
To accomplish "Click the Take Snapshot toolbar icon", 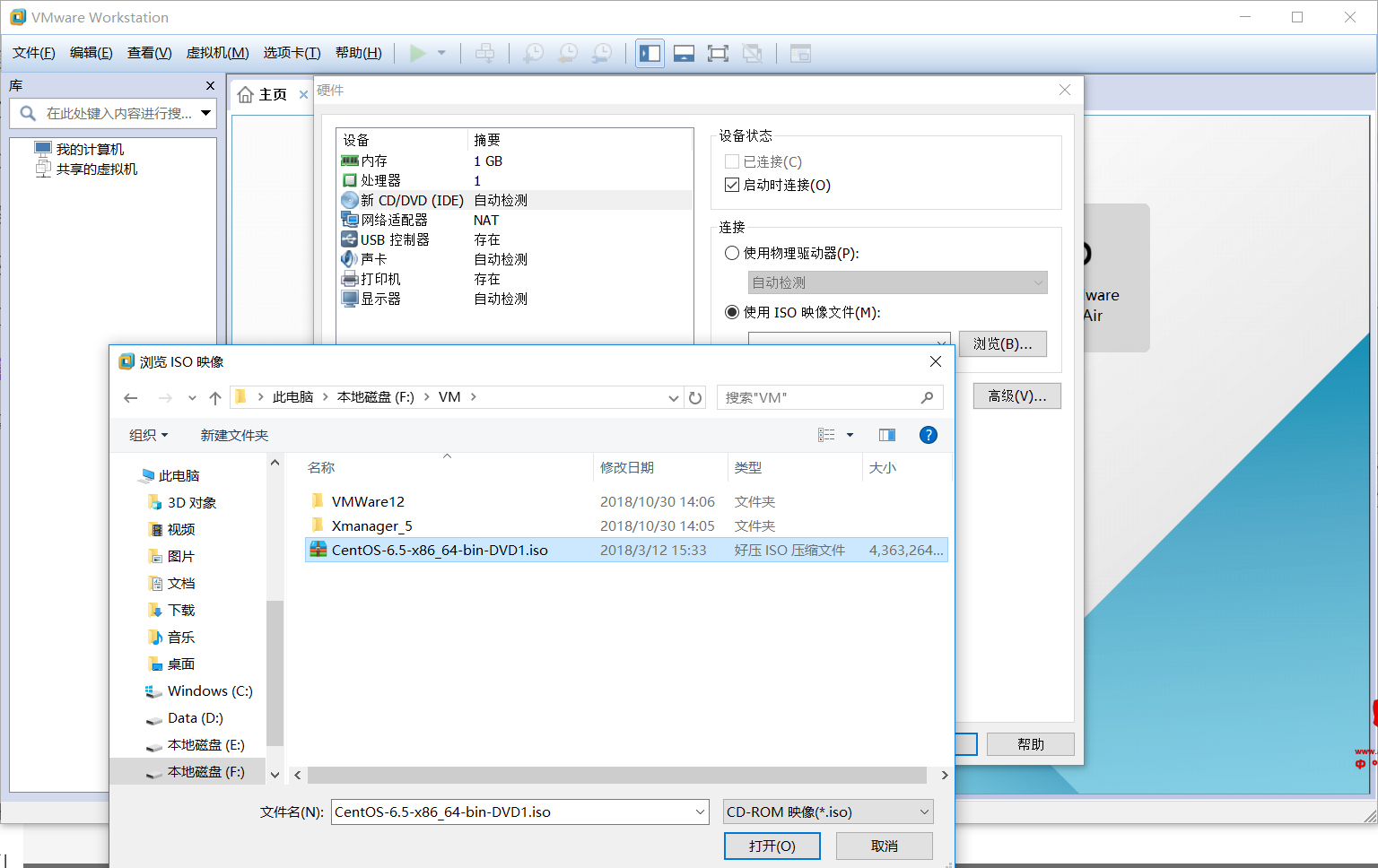I will tap(533, 53).
